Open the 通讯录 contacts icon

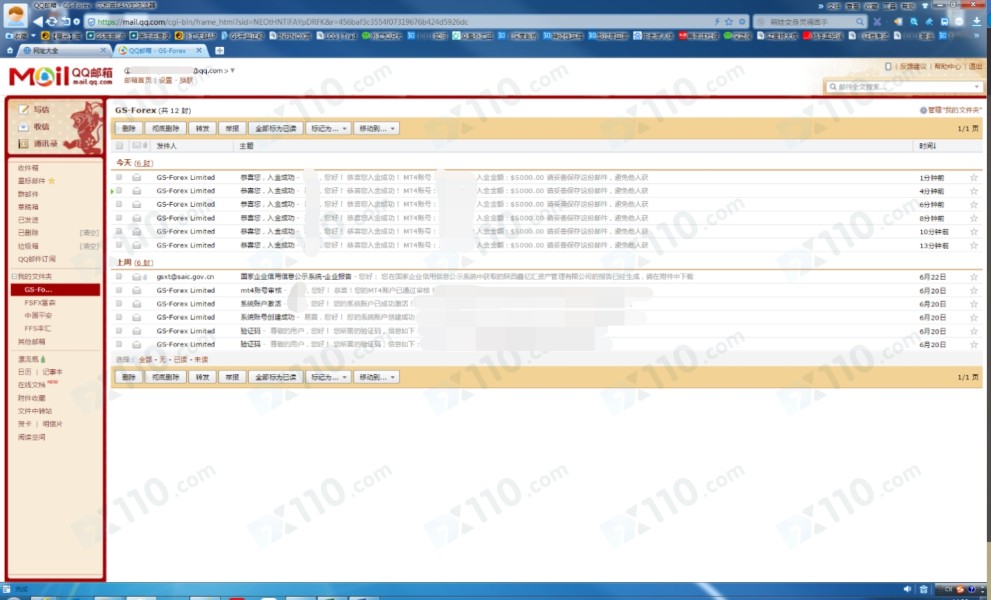[23, 144]
